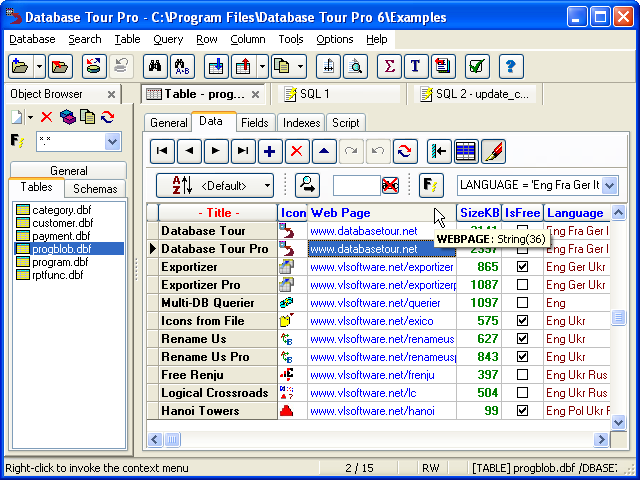The height and width of the screenshot is (480, 640).
Task: Go to last record in navigator
Action: 243,151
